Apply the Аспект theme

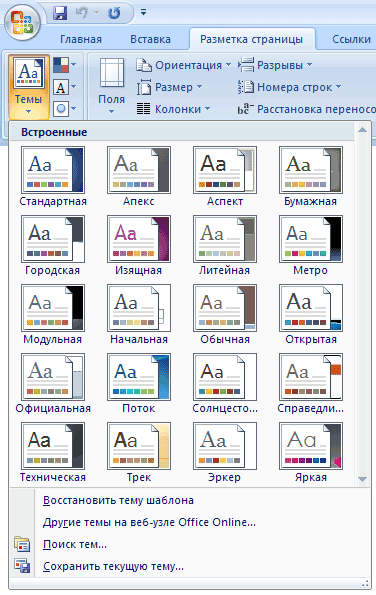[x=225, y=177]
